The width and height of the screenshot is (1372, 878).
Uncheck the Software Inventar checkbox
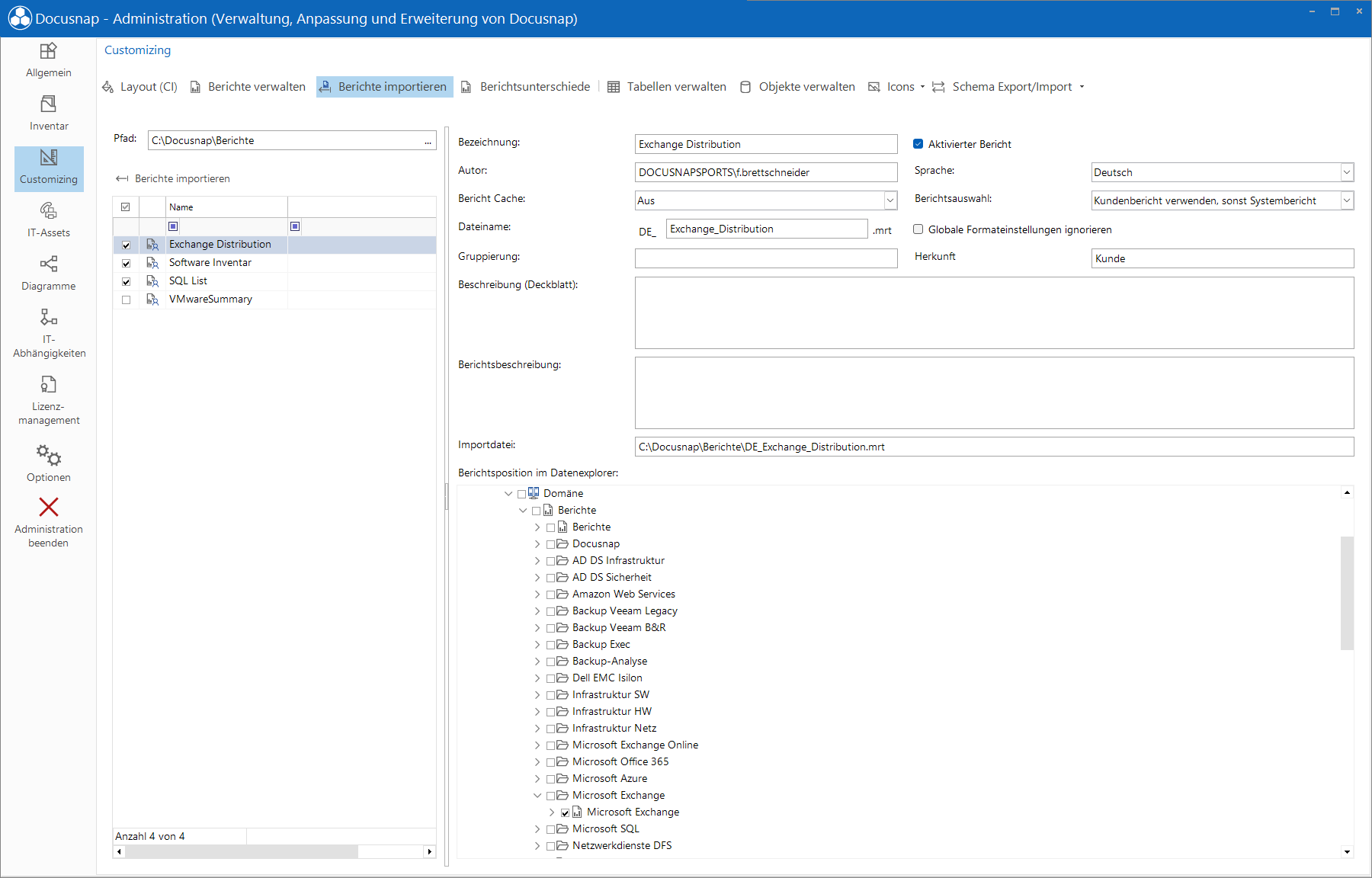127,264
